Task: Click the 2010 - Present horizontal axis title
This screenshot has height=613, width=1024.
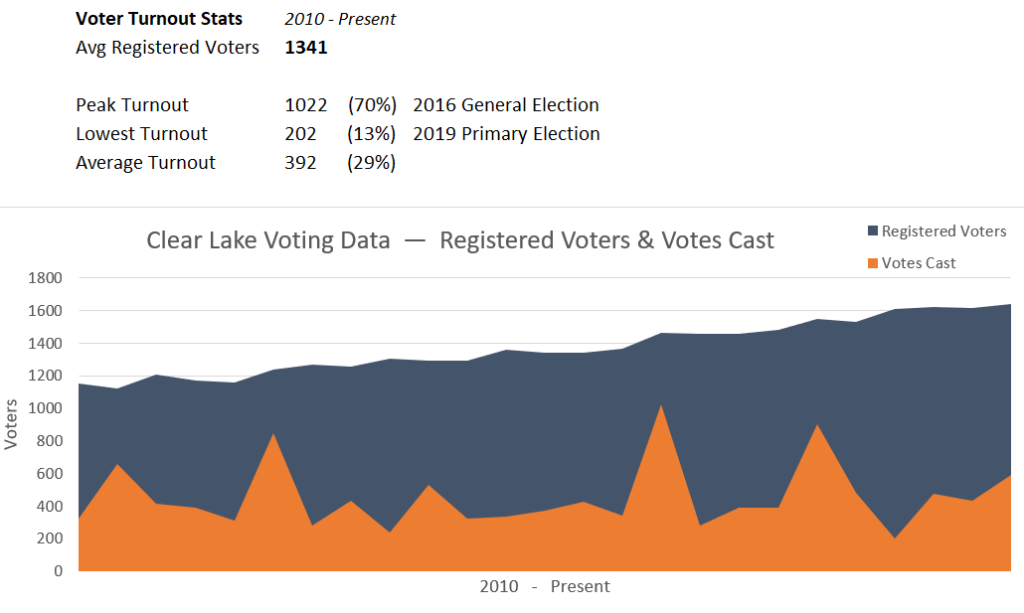Action: 545,586
